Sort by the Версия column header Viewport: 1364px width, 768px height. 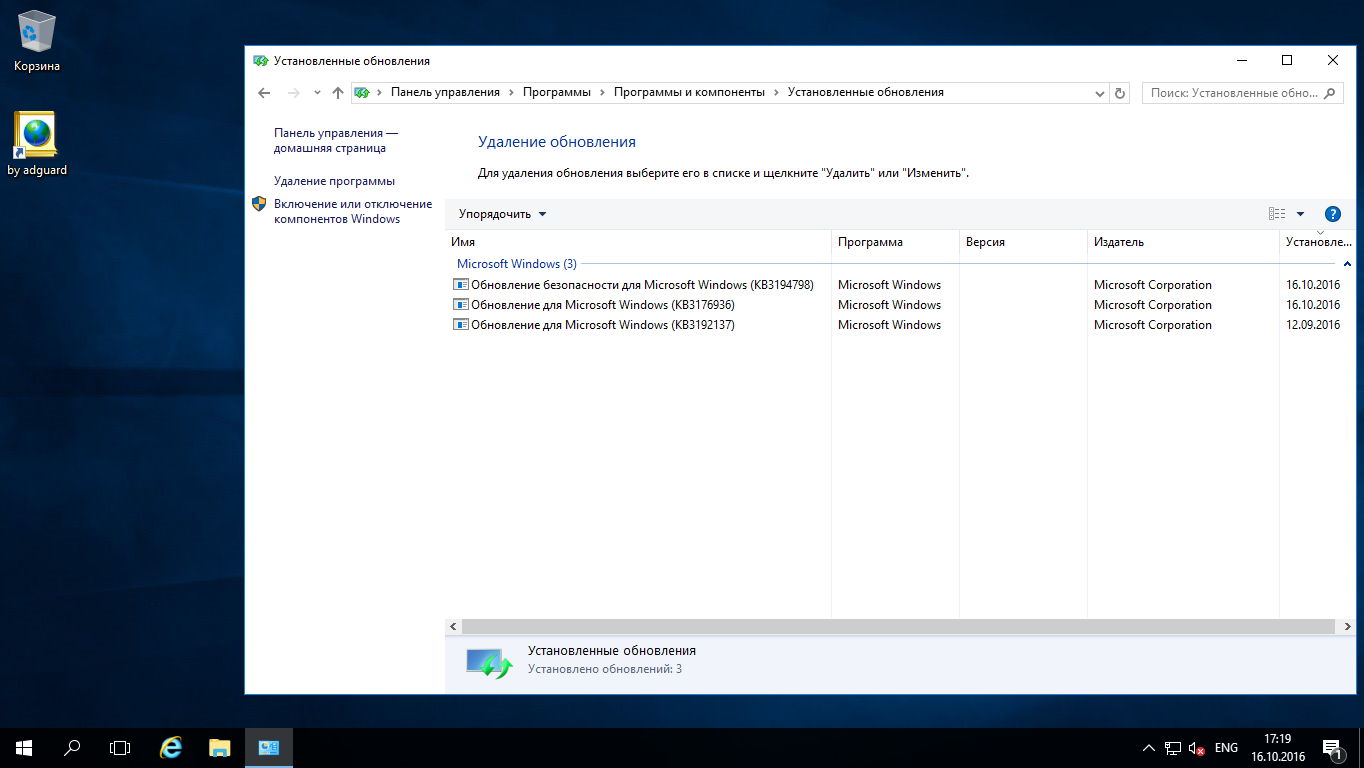(x=1023, y=242)
